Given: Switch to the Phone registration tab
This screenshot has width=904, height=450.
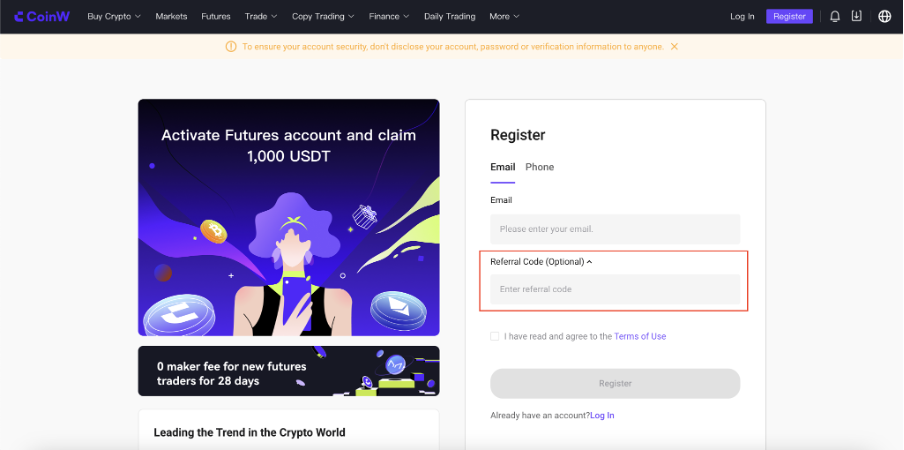Looking at the screenshot, I should pos(539,167).
